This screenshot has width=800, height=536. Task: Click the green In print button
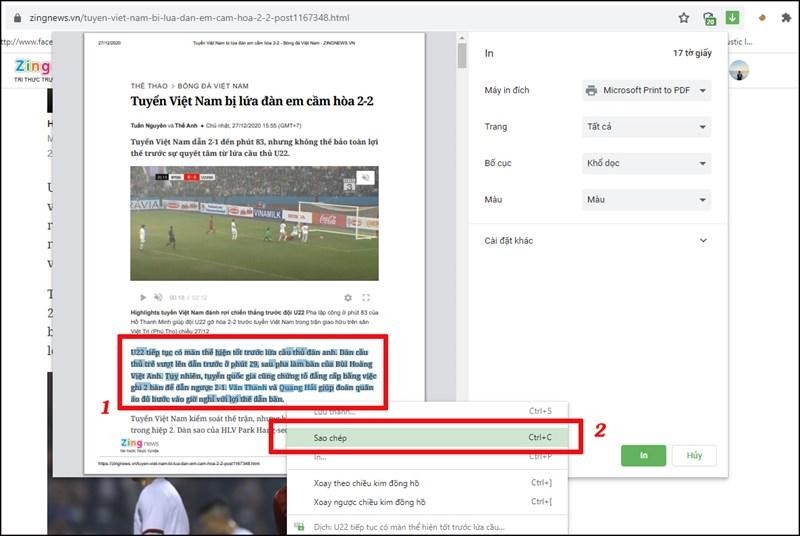(x=643, y=455)
